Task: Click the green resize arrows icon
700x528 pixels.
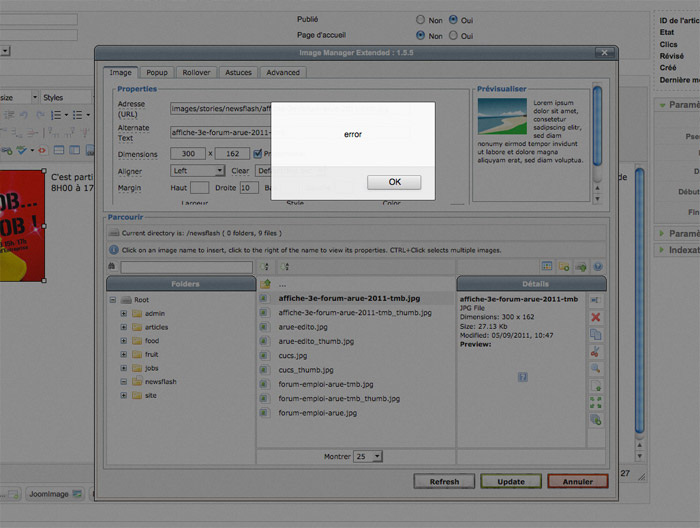Action: [x=596, y=402]
